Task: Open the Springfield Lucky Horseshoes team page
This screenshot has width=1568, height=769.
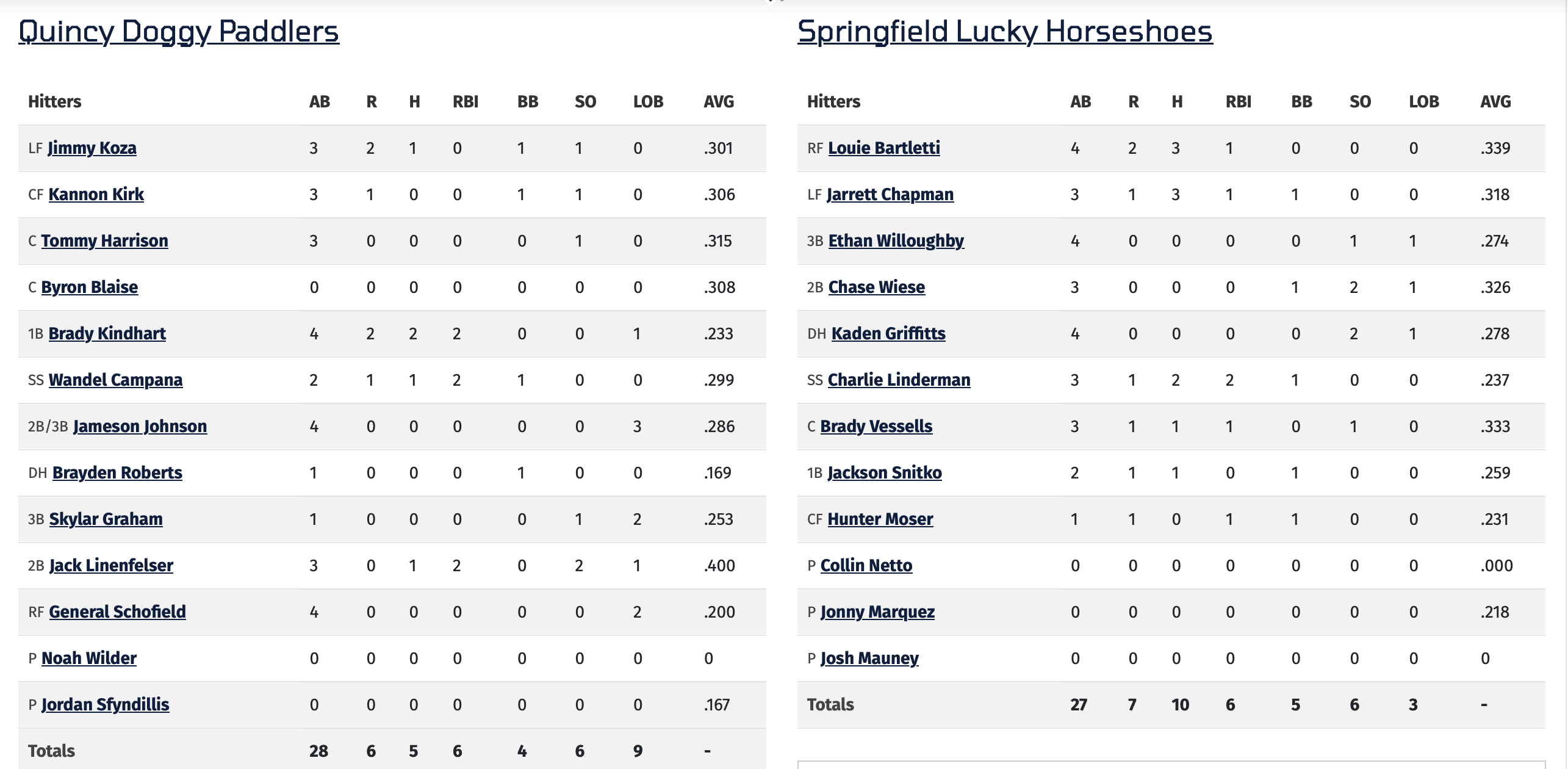Action: coord(1005,32)
